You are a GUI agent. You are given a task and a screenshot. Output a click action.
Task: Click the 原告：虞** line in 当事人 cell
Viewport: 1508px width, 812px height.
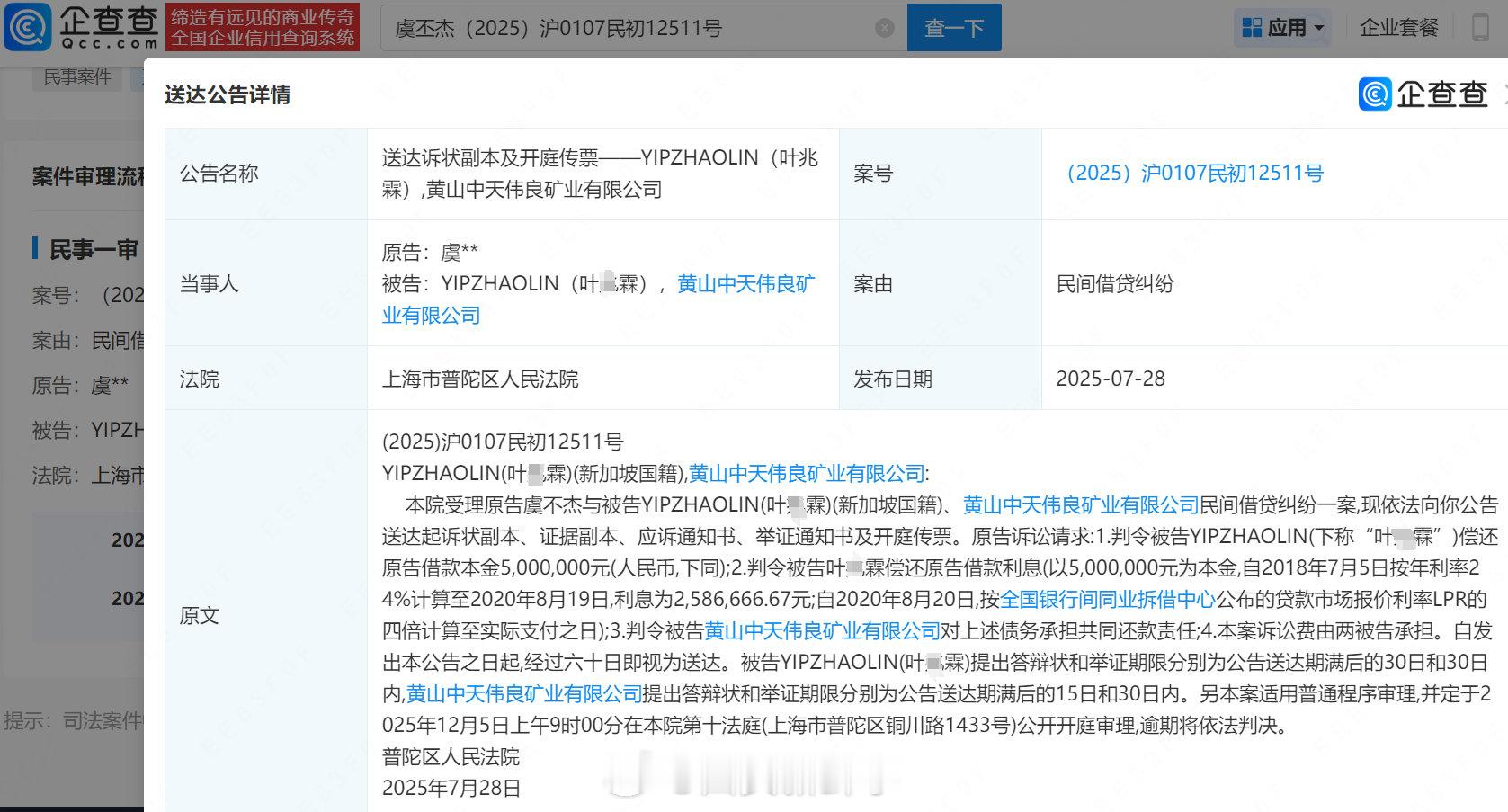click(x=430, y=253)
